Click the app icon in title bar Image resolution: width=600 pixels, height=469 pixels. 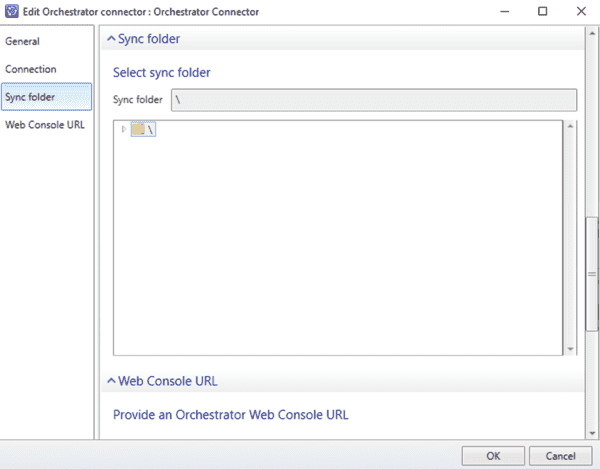pos(11,11)
